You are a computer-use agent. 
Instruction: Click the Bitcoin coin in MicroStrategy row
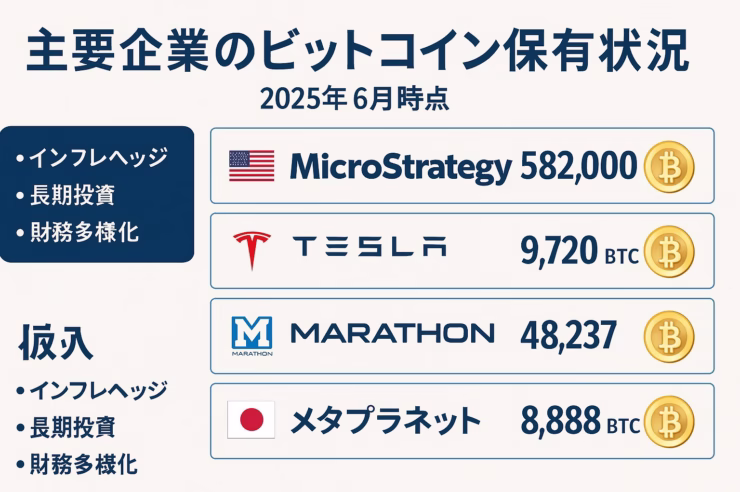point(669,167)
